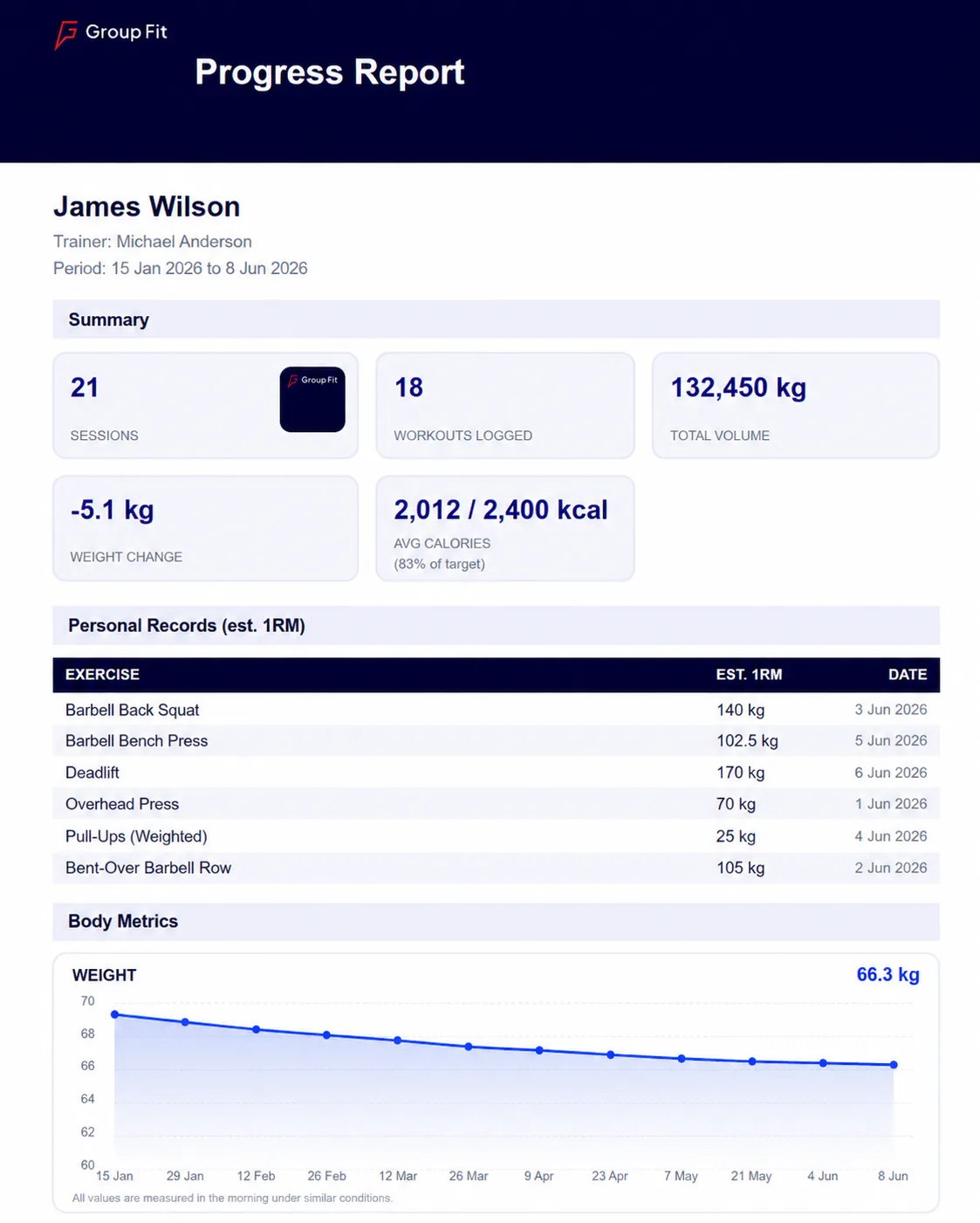Click the date 6 Jun 2026

[x=891, y=773]
